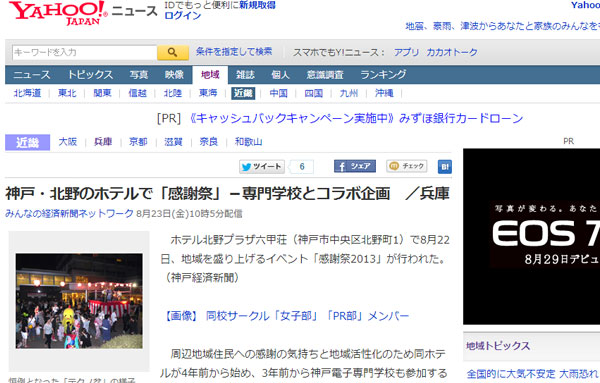
Task: Click the Hatena bookmark B! icon
Action: (x=445, y=166)
